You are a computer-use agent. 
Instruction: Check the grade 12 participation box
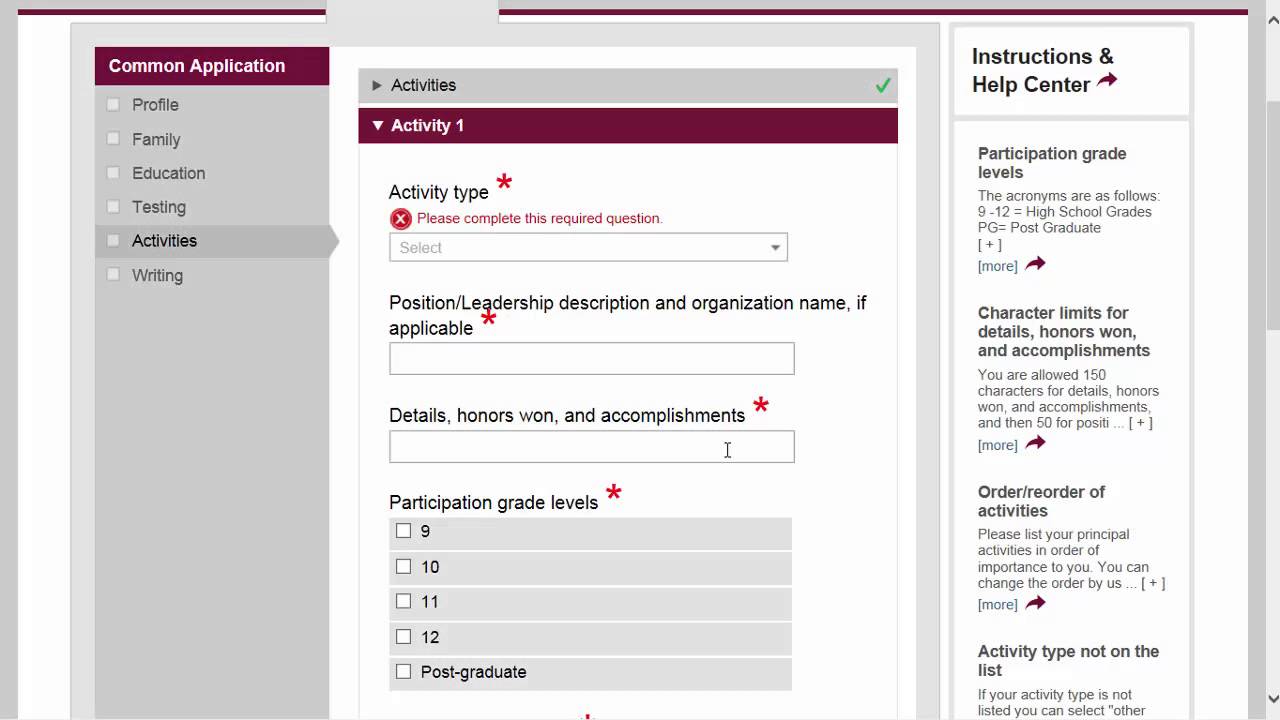(x=403, y=636)
